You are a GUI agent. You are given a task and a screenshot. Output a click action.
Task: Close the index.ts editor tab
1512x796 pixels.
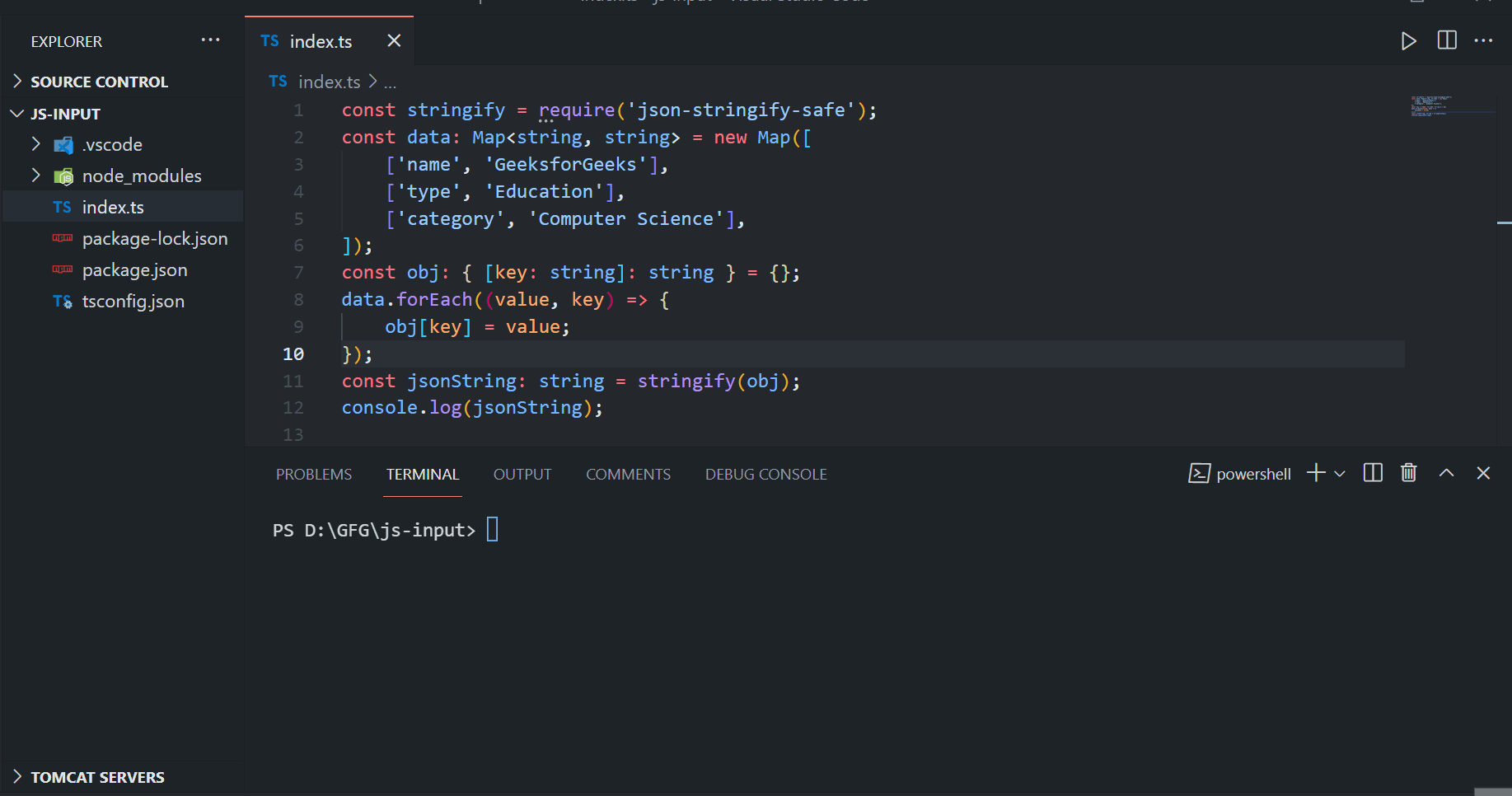(394, 40)
